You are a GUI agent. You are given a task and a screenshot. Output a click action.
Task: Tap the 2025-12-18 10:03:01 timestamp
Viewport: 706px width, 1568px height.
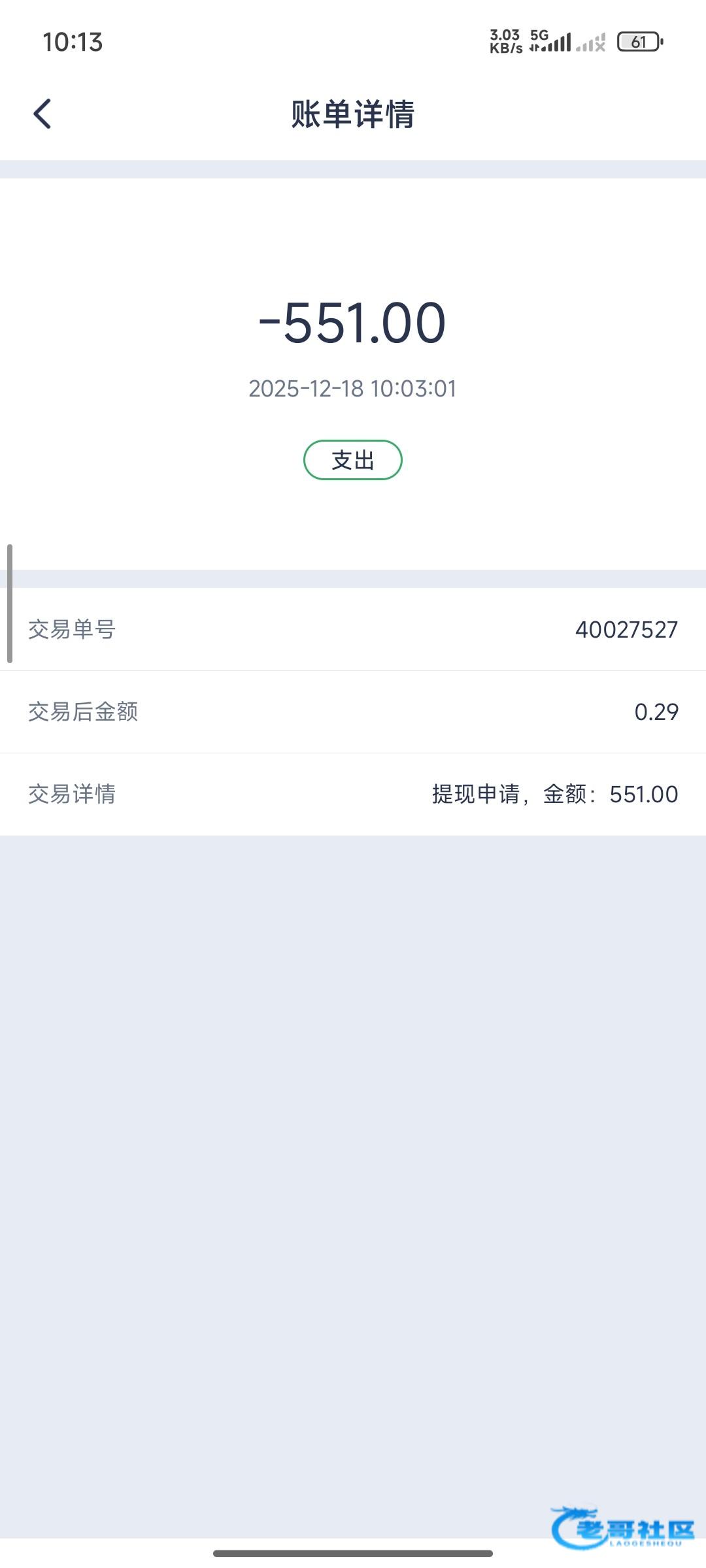point(352,389)
